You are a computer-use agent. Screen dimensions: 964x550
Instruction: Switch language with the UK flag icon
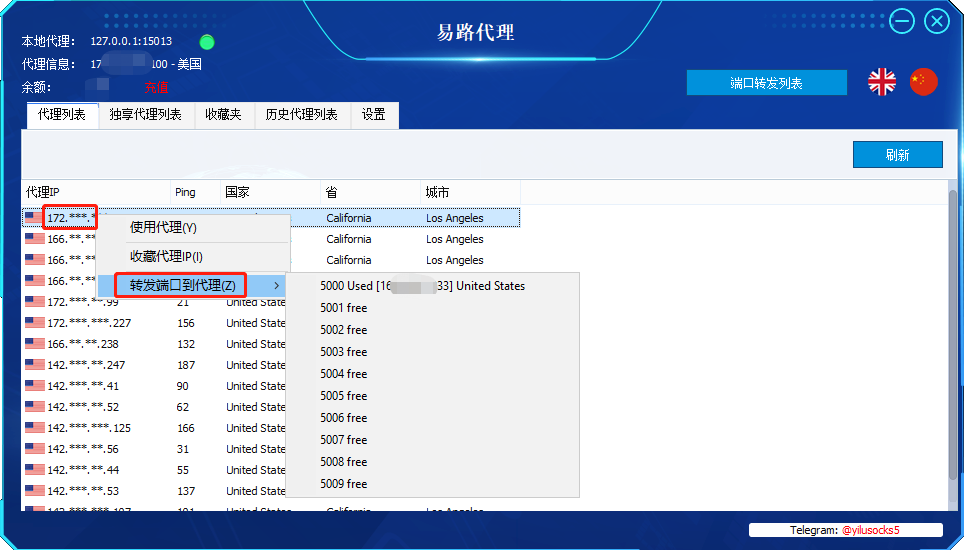pos(881,82)
